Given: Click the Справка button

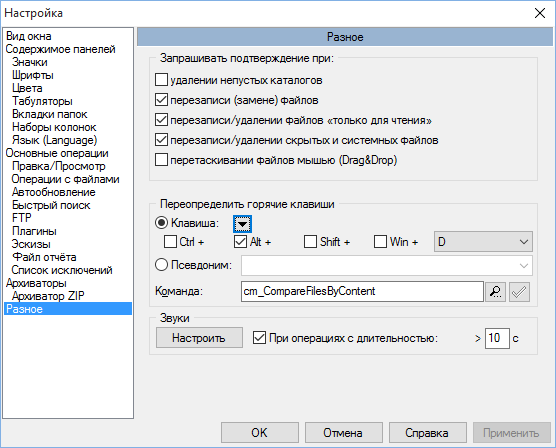Looking at the screenshot, I should pyautogui.click(x=427, y=433).
